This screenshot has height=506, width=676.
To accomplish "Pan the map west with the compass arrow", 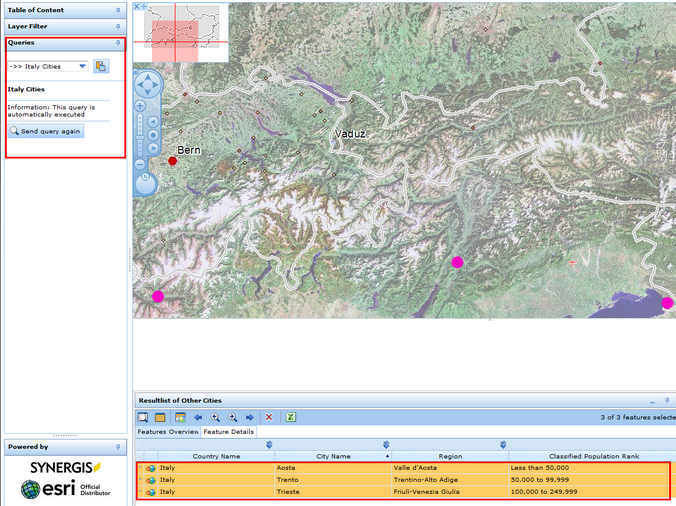I will click(141, 85).
